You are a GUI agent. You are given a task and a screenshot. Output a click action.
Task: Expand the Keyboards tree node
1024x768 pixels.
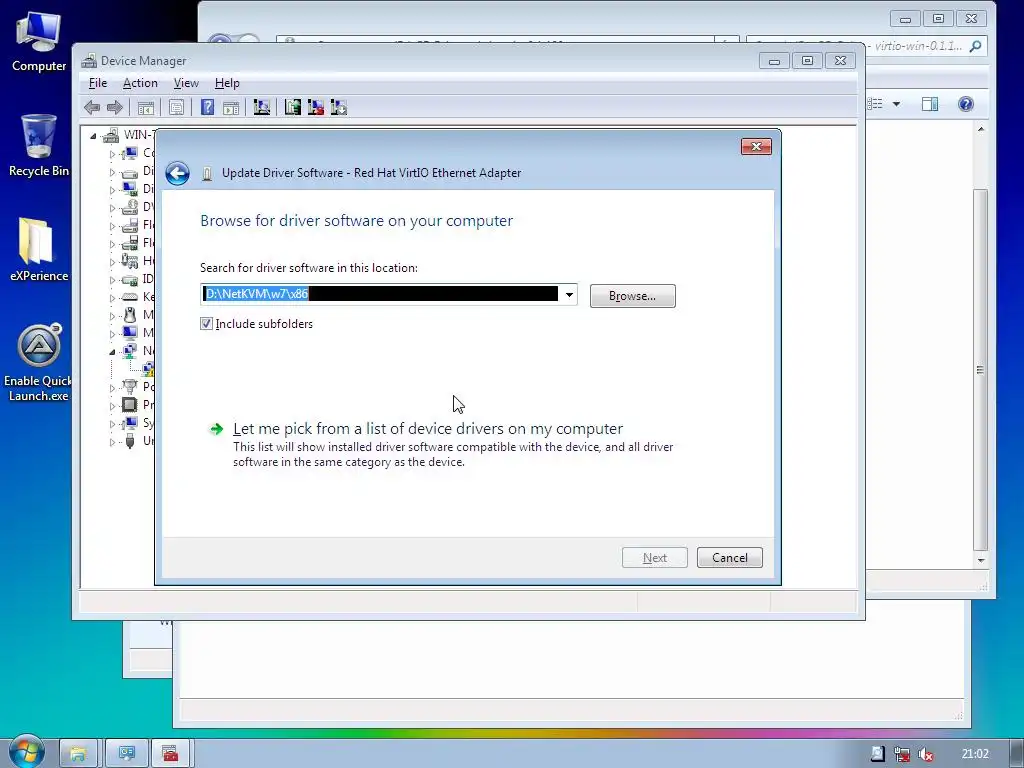click(112, 298)
